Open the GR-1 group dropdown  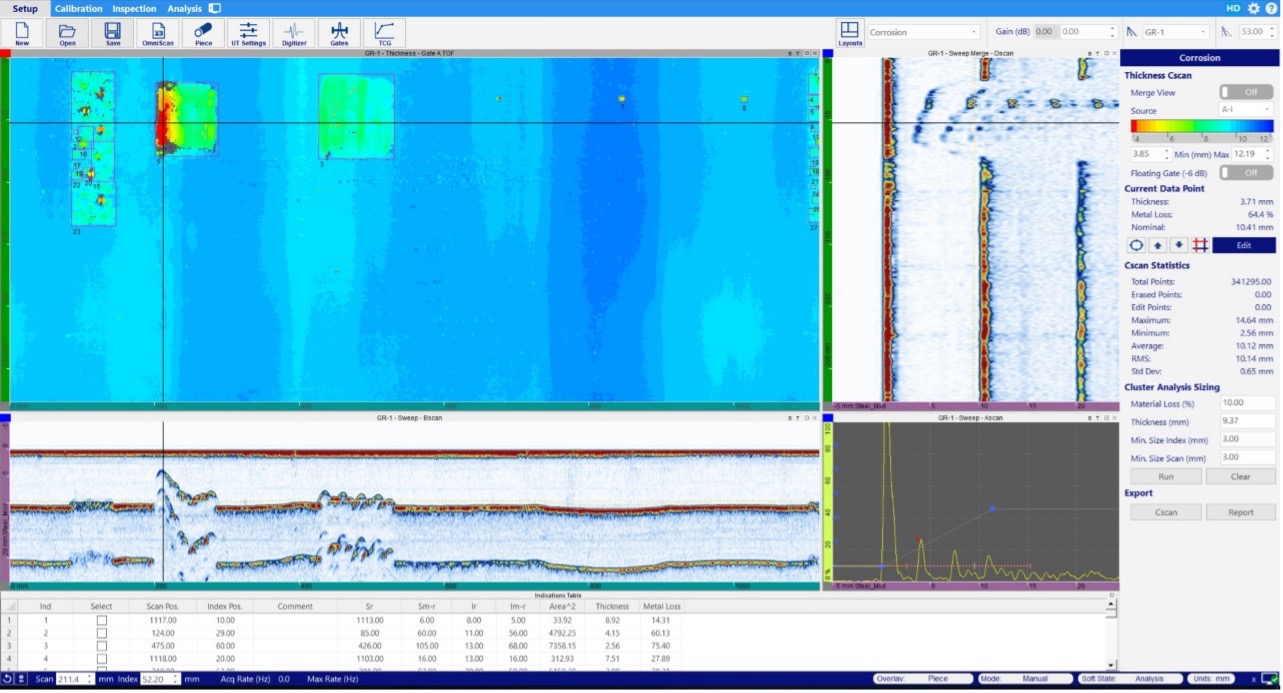(x=1175, y=32)
